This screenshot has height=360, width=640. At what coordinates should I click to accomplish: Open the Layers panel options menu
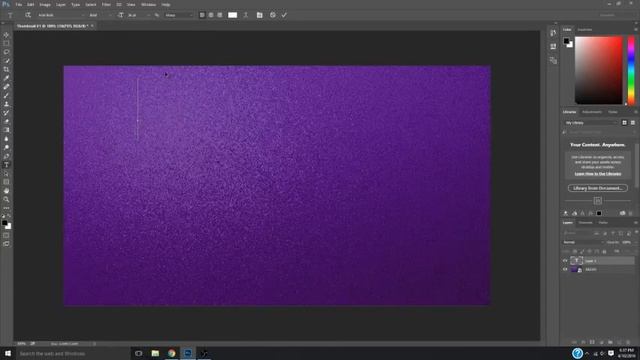click(x=636, y=223)
